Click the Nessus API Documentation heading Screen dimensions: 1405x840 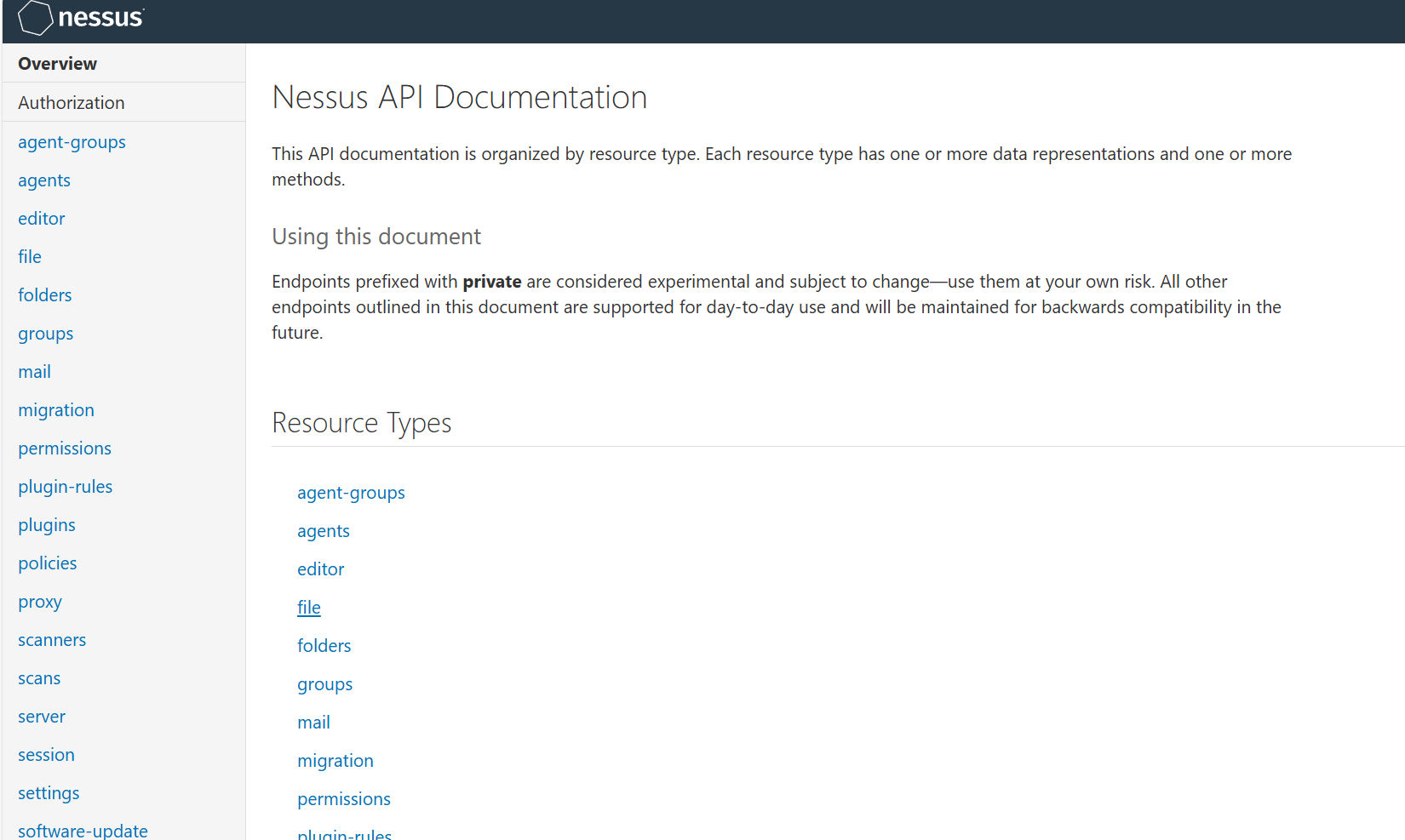(x=460, y=97)
